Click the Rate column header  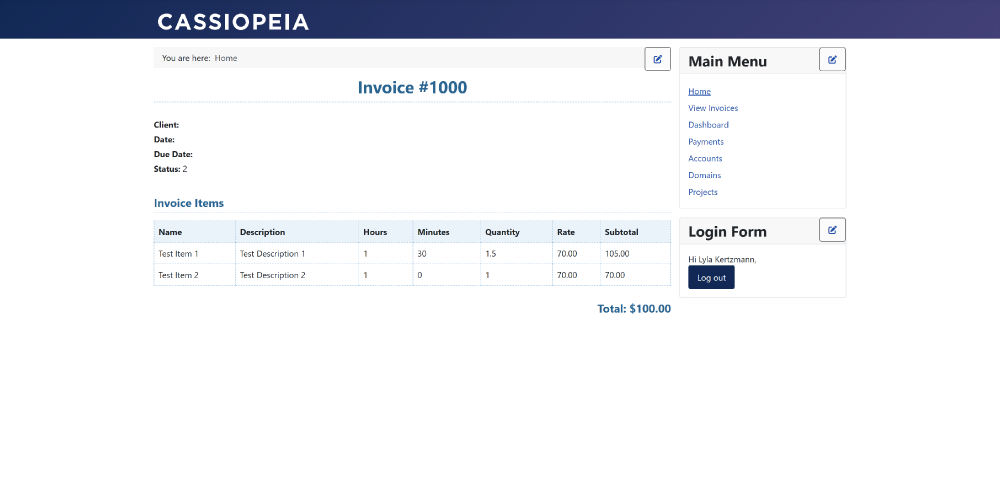coord(576,232)
